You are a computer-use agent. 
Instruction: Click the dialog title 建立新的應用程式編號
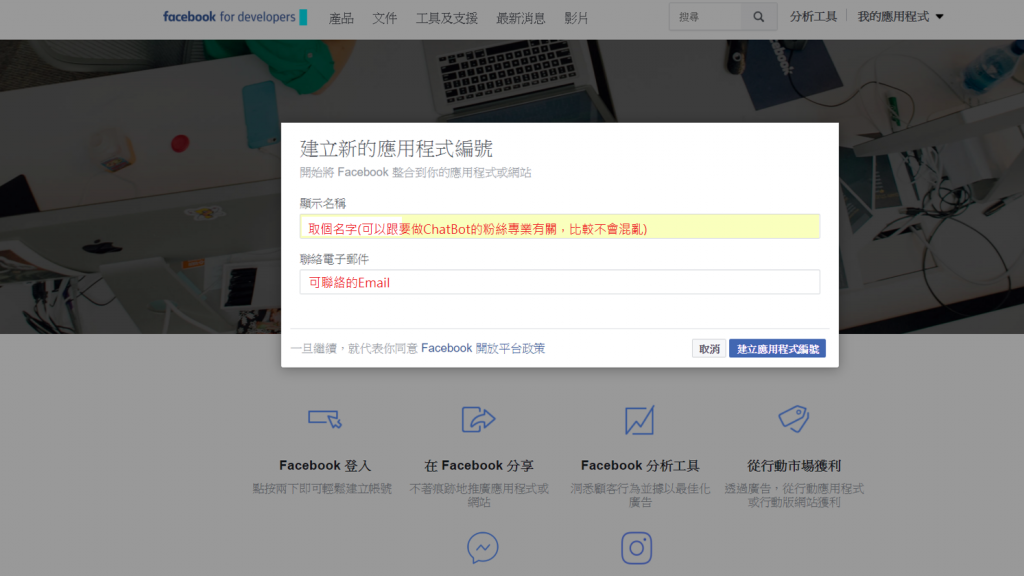[396, 149]
